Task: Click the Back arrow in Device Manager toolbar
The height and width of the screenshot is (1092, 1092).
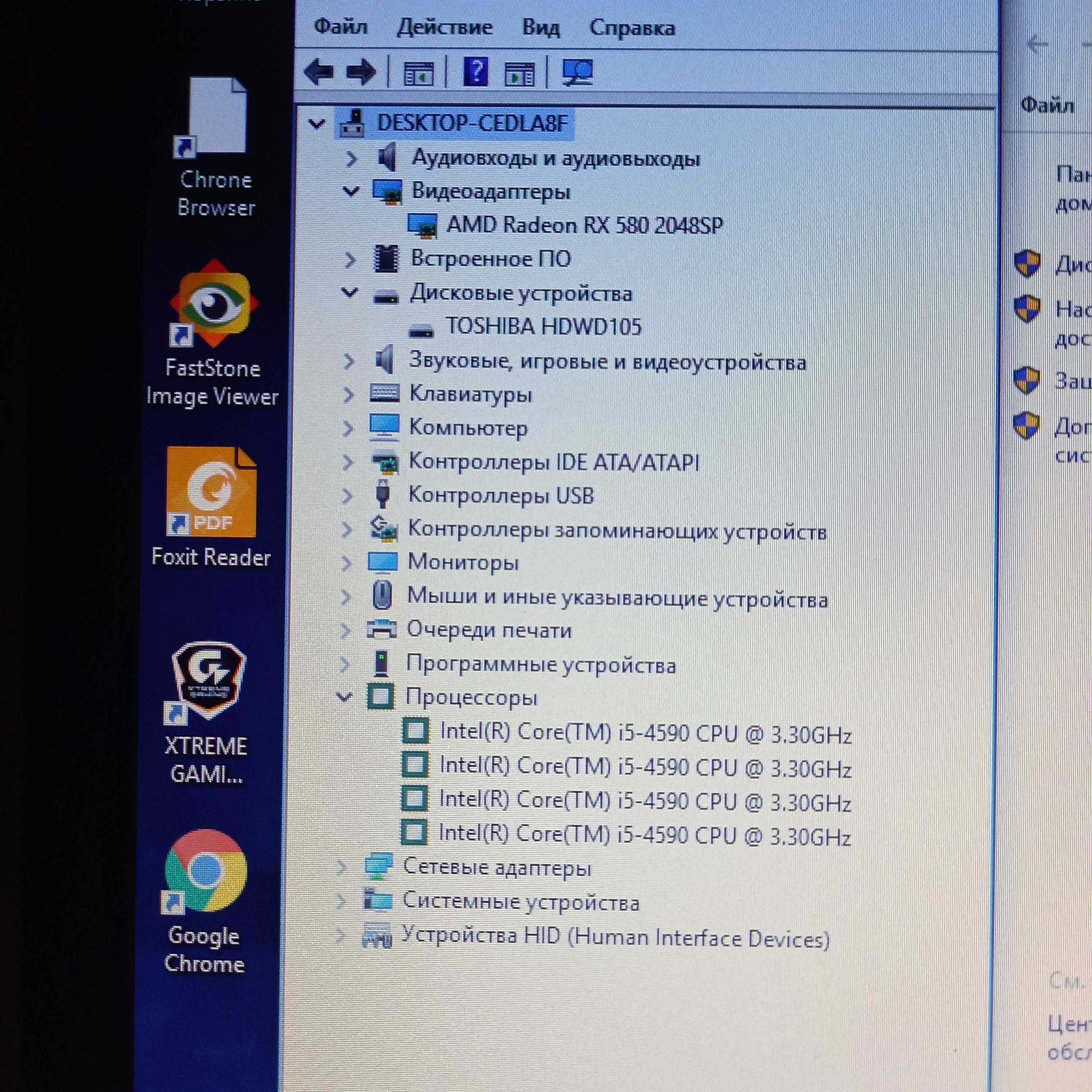Action: click(319, 72)
